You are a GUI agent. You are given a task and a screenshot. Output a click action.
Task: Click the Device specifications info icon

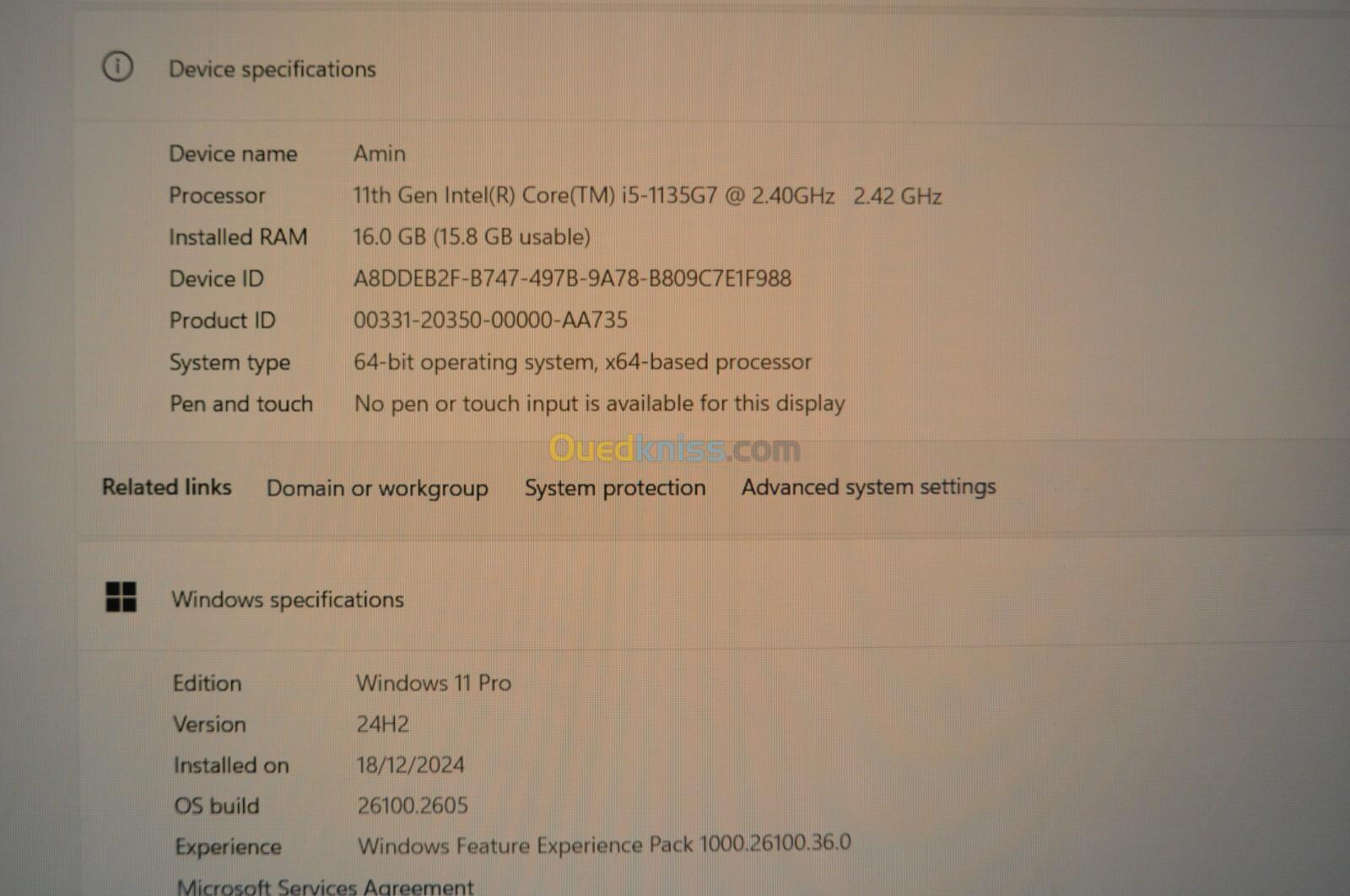117,67
